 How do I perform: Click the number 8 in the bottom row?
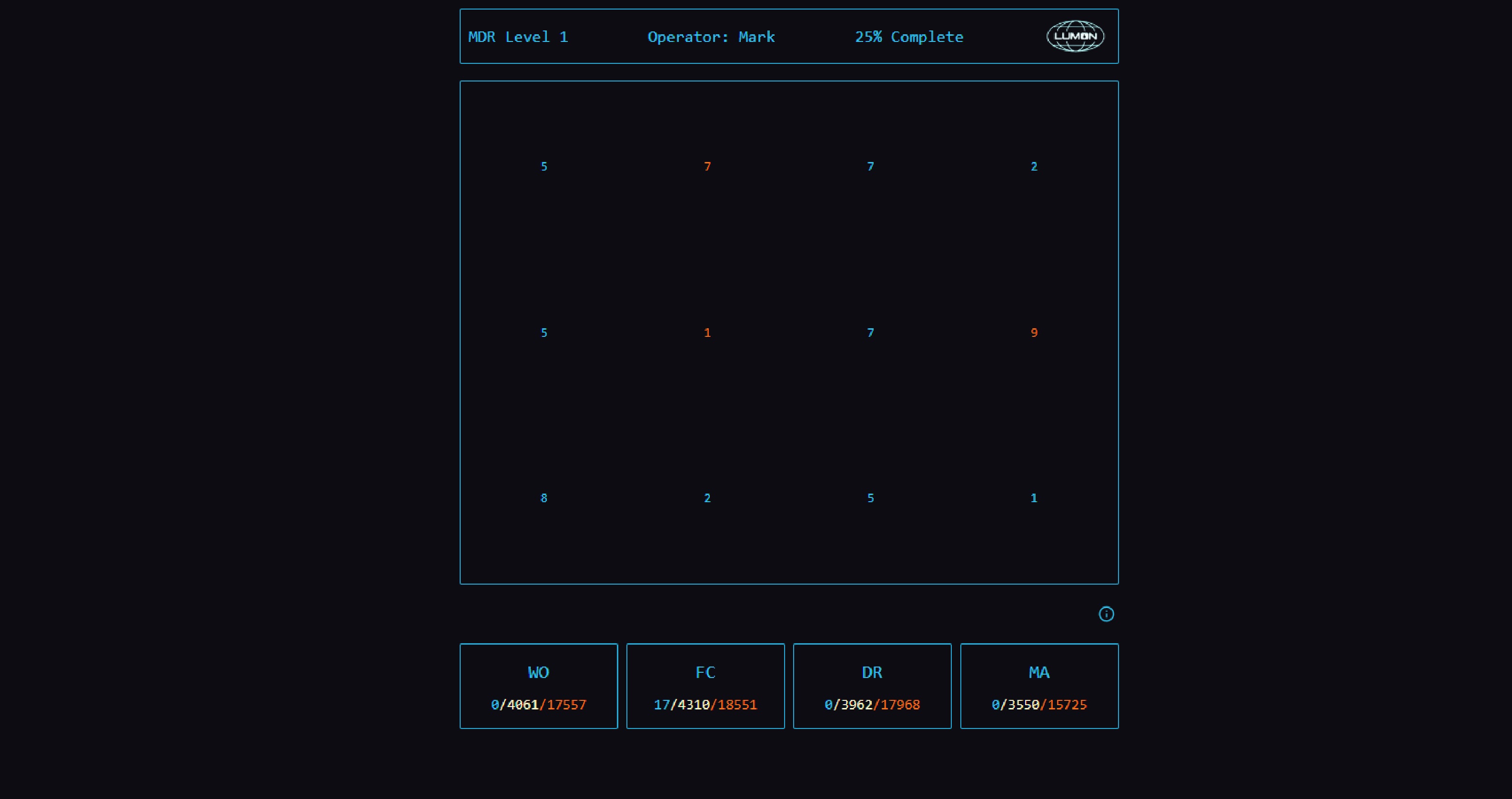pyautogui.click(x=544, y=497)
